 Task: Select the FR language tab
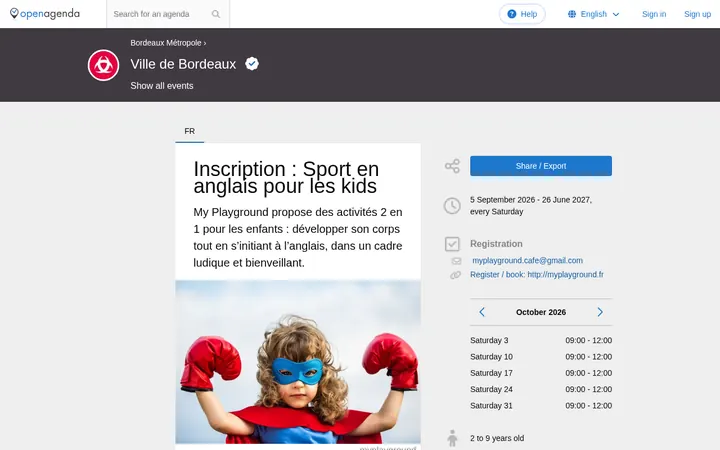pos(190,131)
